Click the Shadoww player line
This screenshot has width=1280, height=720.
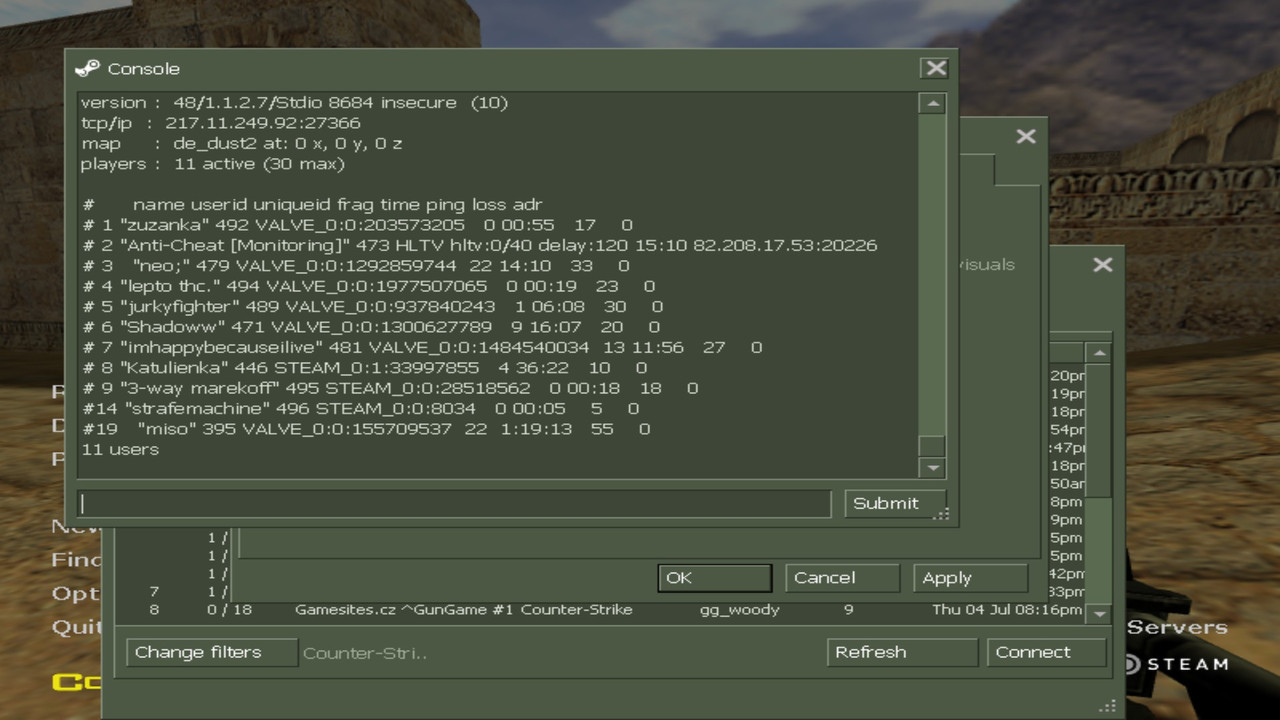coord(371,327)
